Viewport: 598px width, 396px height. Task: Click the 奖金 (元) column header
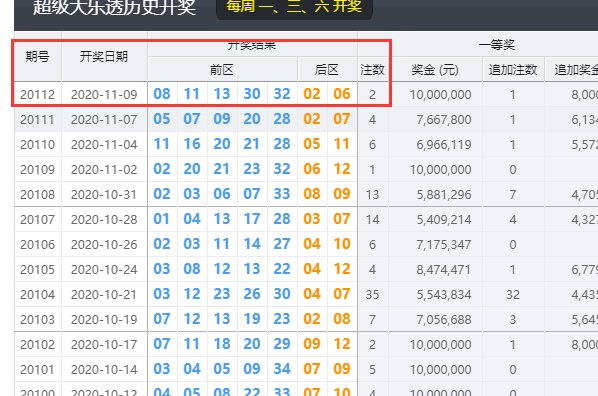435,70
